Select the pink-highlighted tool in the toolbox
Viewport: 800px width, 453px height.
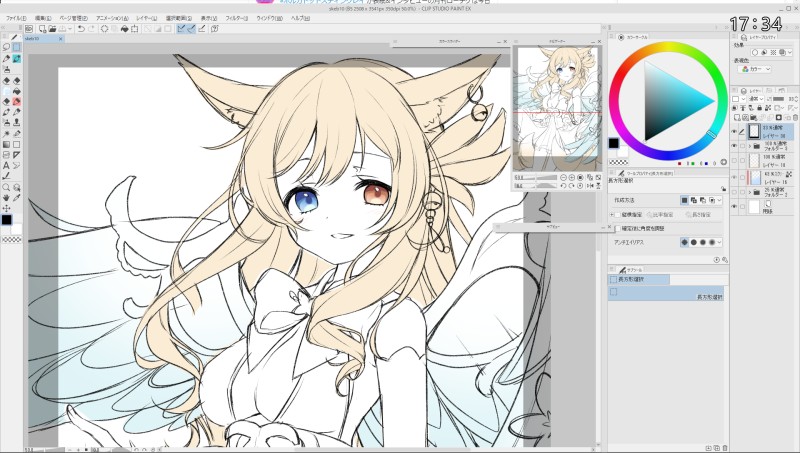coord(17,102)
